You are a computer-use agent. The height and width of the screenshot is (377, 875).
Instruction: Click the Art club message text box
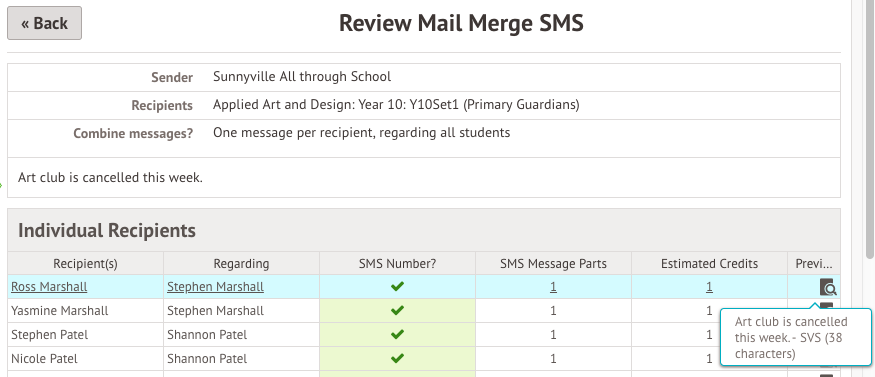[x=424, y=177]
